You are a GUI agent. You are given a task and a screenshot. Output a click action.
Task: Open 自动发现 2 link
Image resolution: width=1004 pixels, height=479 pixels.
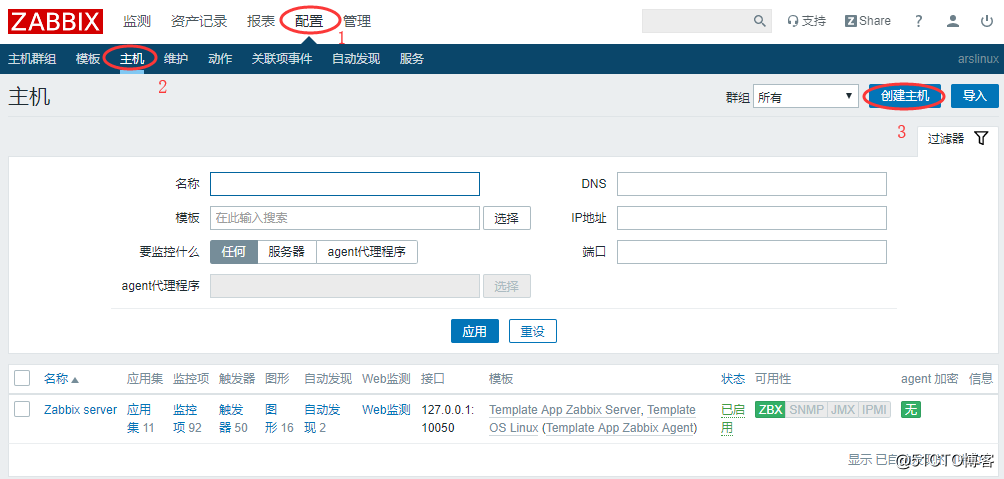click(x=323, y=418)
